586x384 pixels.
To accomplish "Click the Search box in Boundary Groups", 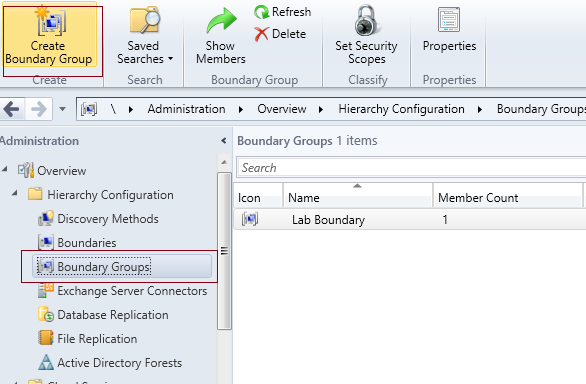I will click(411, 168).
